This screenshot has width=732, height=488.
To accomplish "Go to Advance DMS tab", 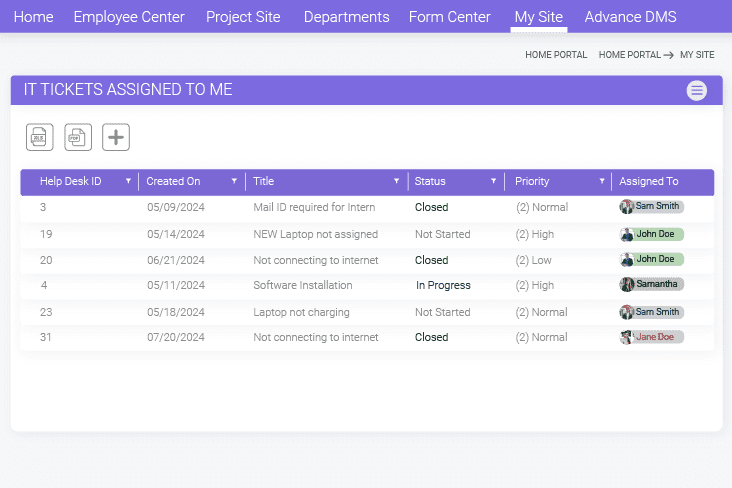I will [630, 17].
